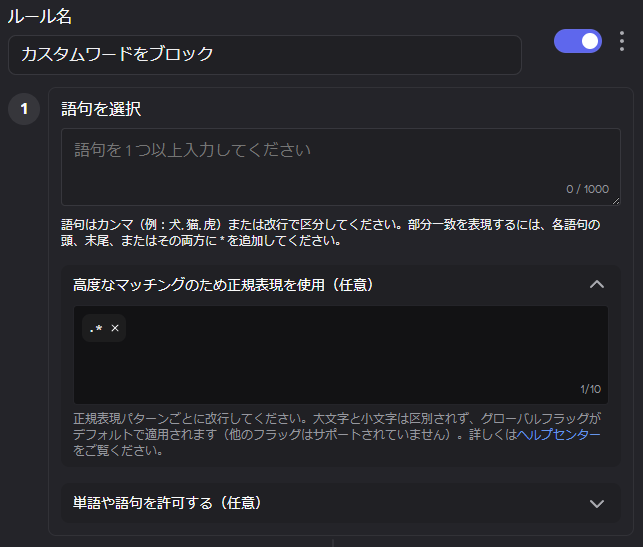Remove the .* regex pattern tag
Screen dimensions: 643x547
point(115,328)
